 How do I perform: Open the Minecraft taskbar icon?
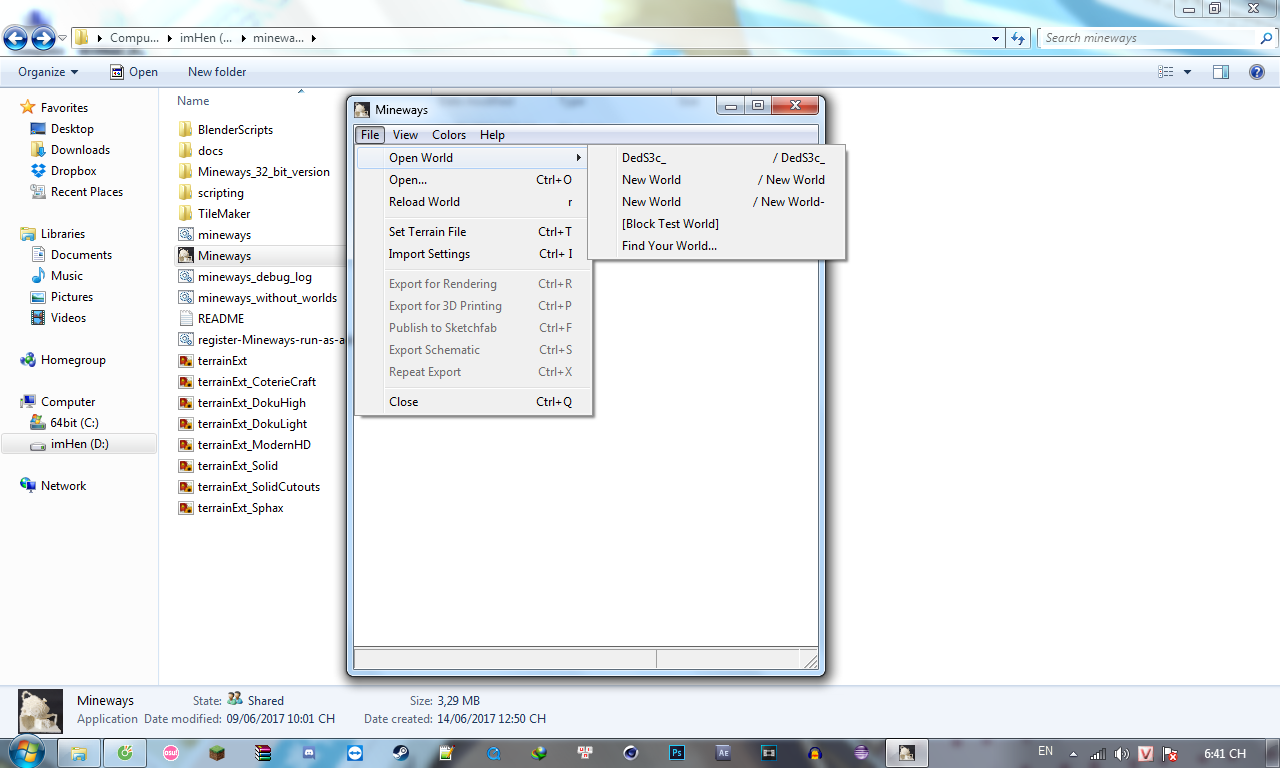[218, 753]
